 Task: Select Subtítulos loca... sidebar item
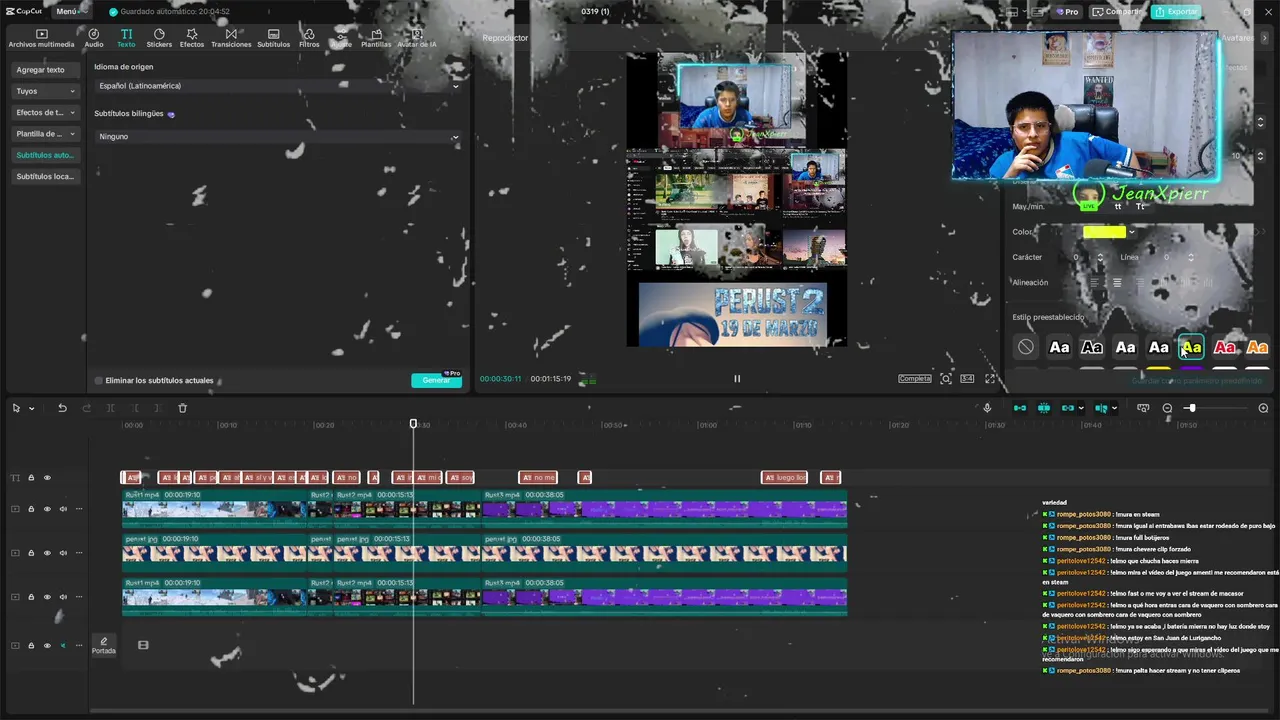(x=44, y=176)
